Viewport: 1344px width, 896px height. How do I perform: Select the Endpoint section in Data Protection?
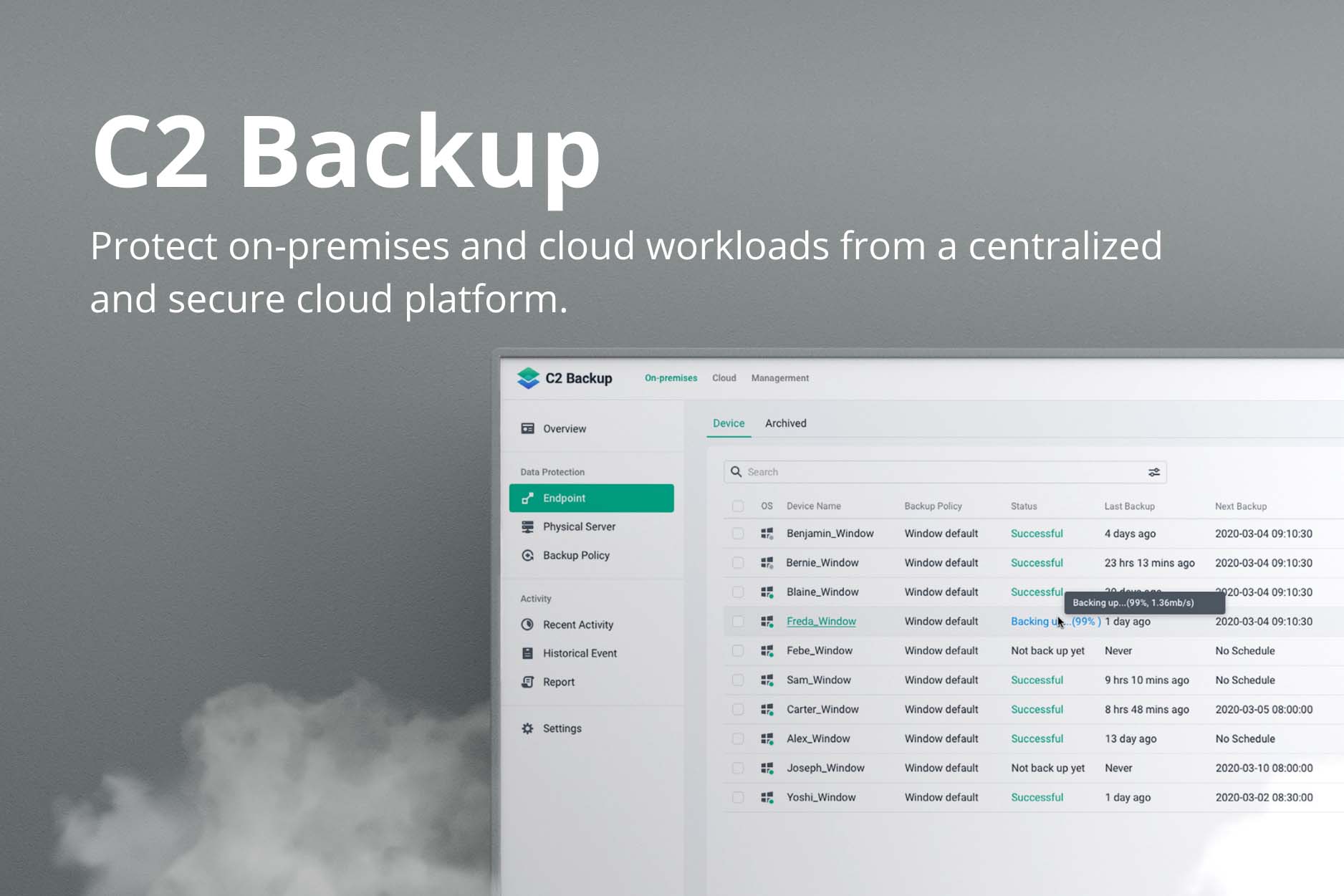[563, 498]
